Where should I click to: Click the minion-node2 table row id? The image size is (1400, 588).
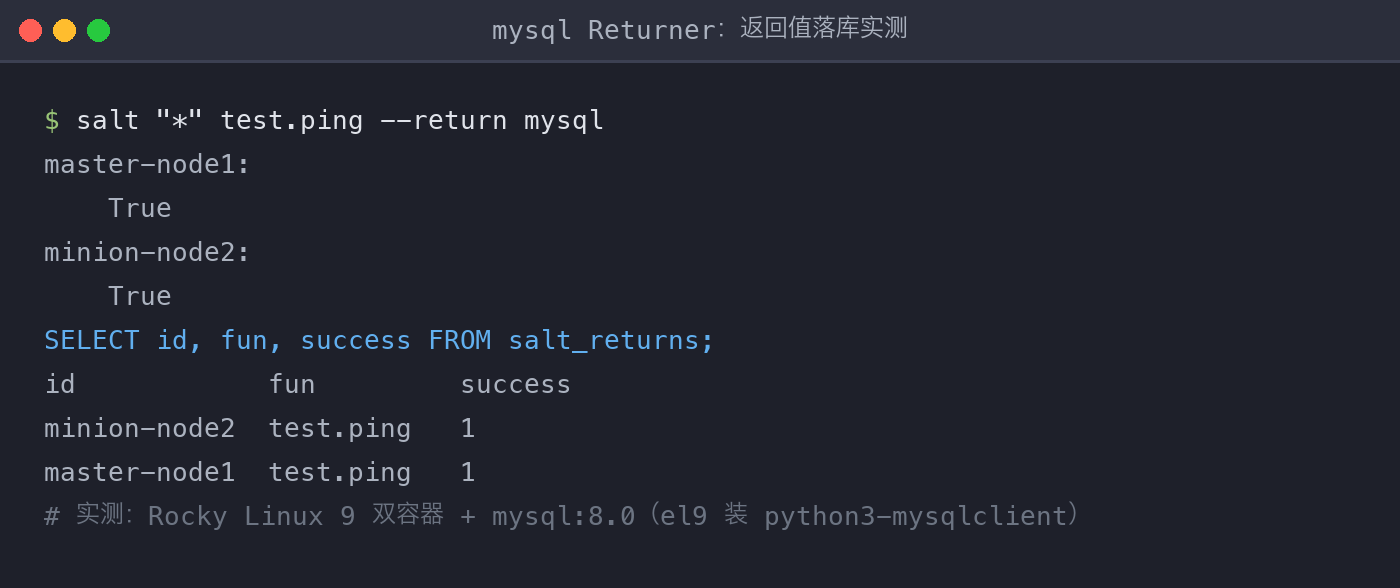point(140,428)
